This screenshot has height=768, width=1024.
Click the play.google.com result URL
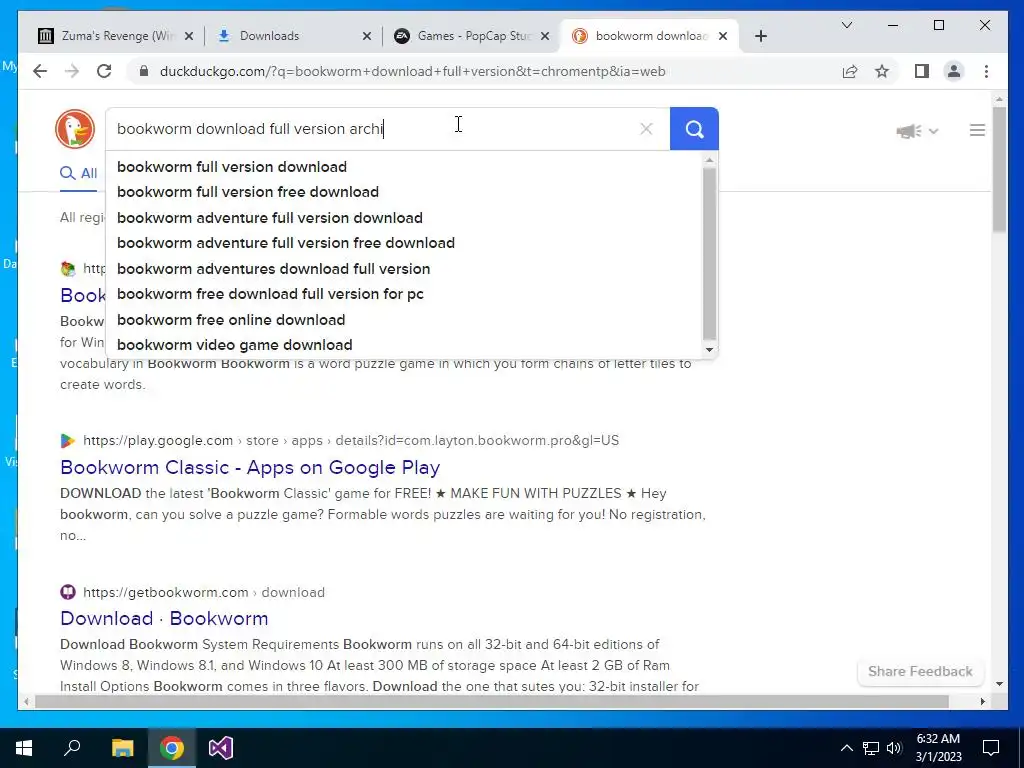pyautogui.click(x=351, y=440)
